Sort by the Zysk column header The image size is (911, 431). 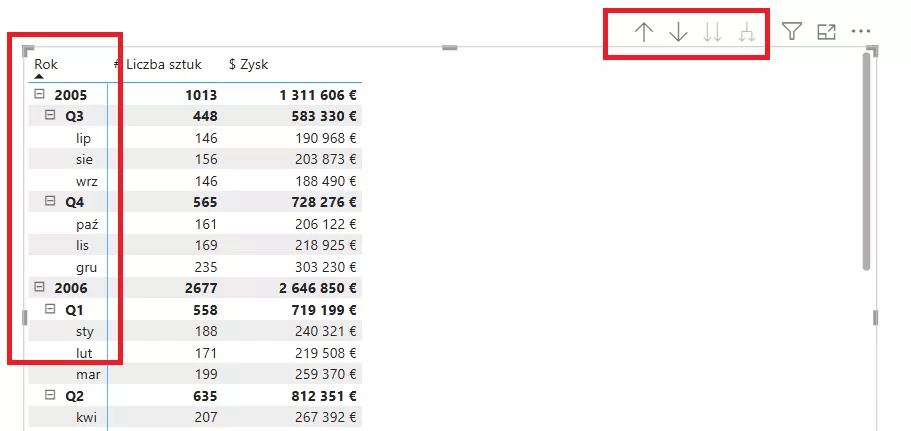pyautogui.click(x=254, y=65)
